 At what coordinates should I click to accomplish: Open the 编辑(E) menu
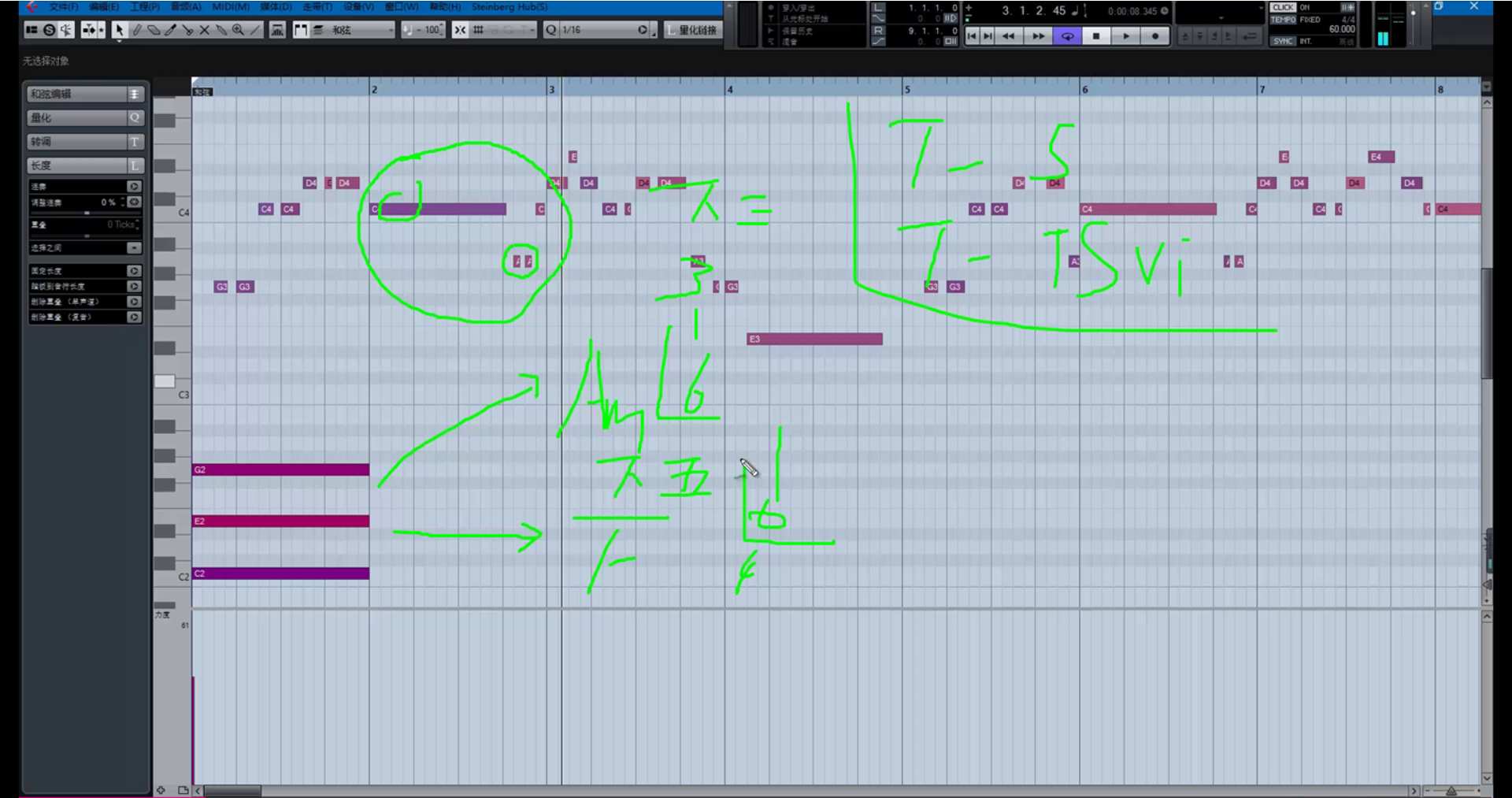point(104,7)
